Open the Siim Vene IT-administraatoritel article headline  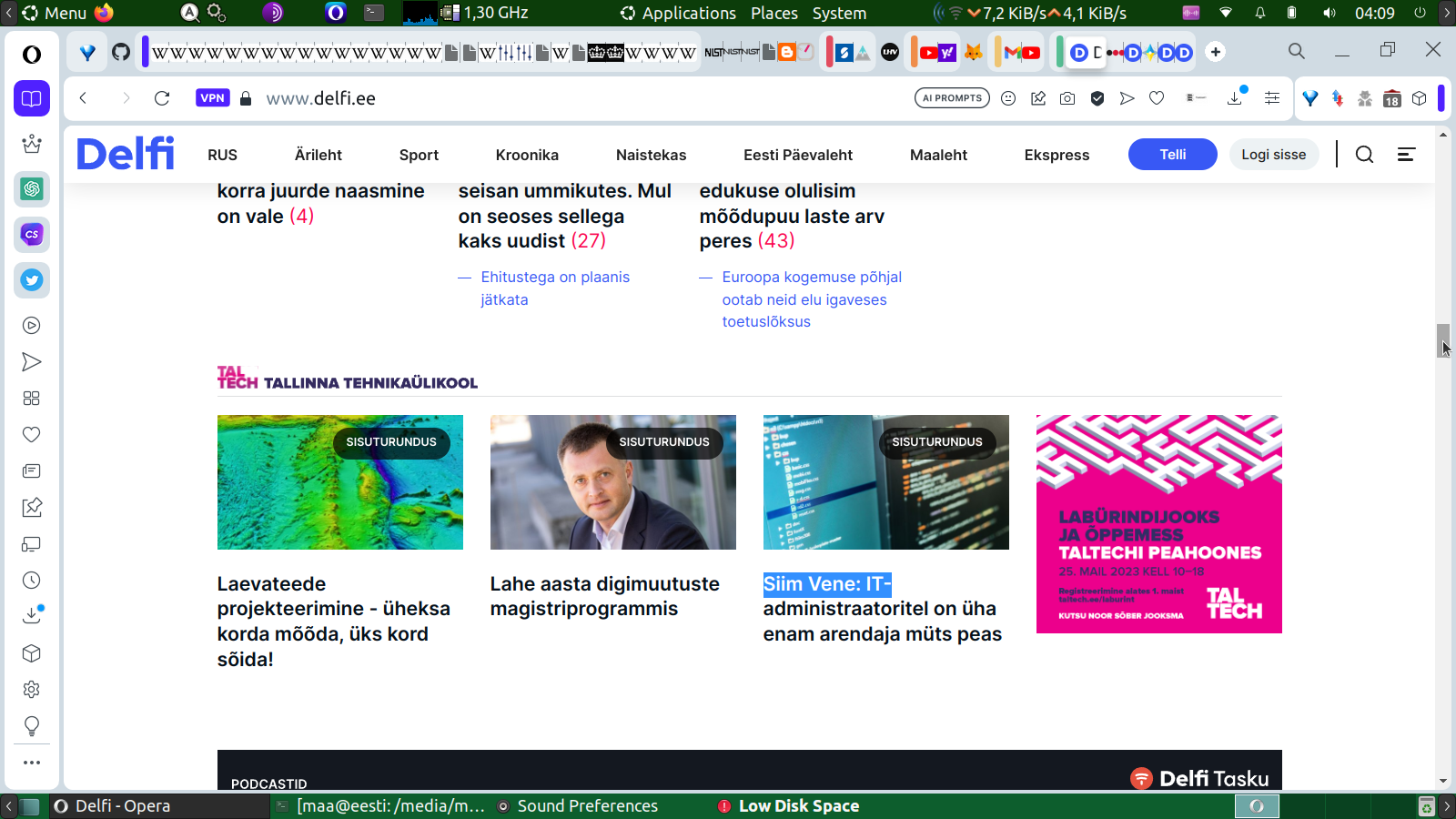883,609
